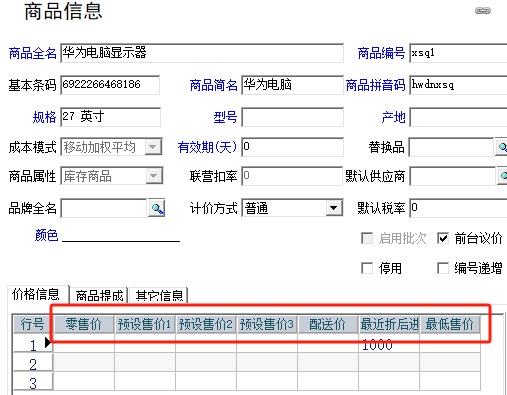
Task: Click the 零售价 cell in row 1
Action: point(84,344)
